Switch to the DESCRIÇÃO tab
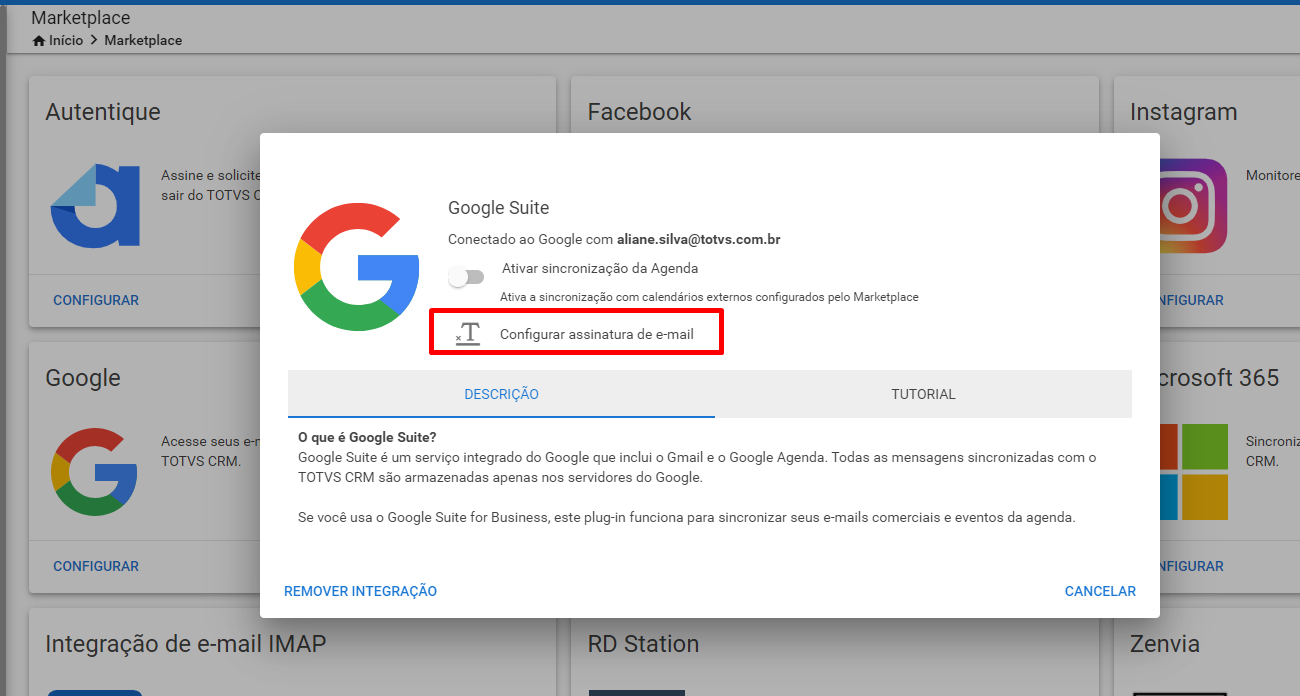 [501, 394]
